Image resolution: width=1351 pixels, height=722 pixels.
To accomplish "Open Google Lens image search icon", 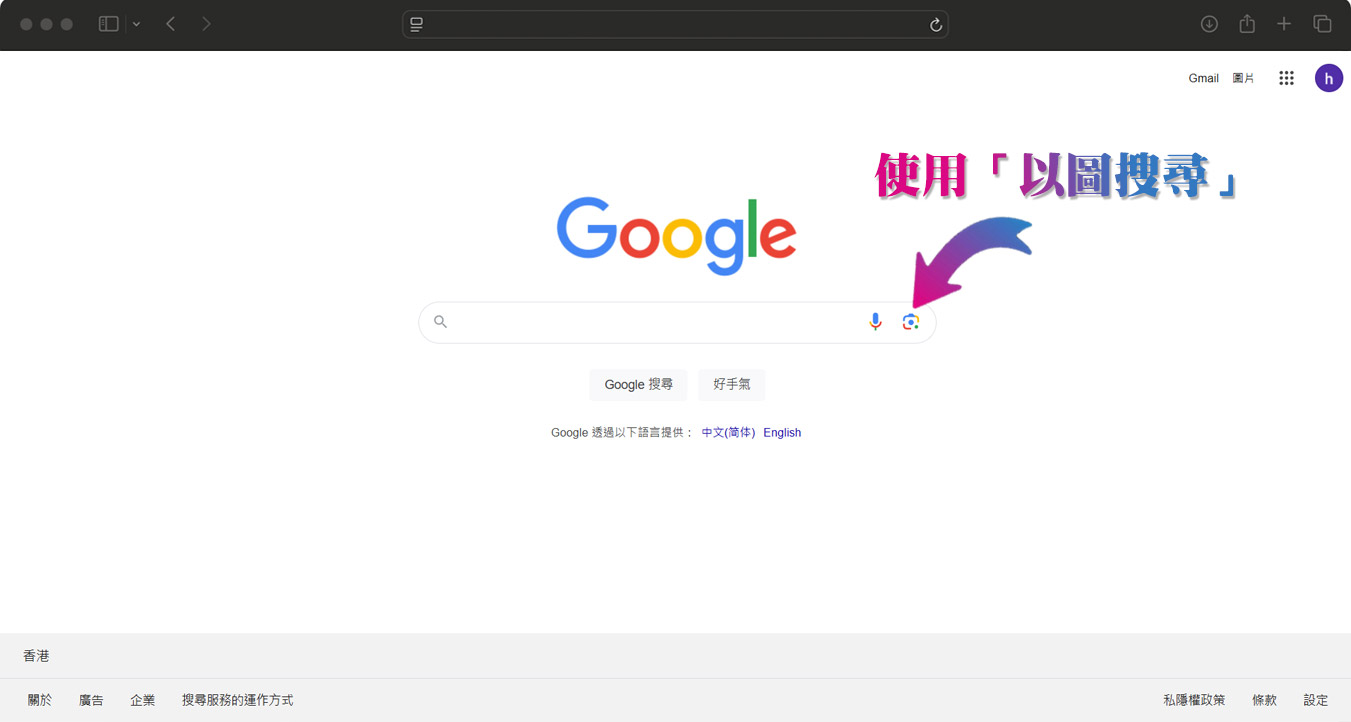I will [910, 322].
